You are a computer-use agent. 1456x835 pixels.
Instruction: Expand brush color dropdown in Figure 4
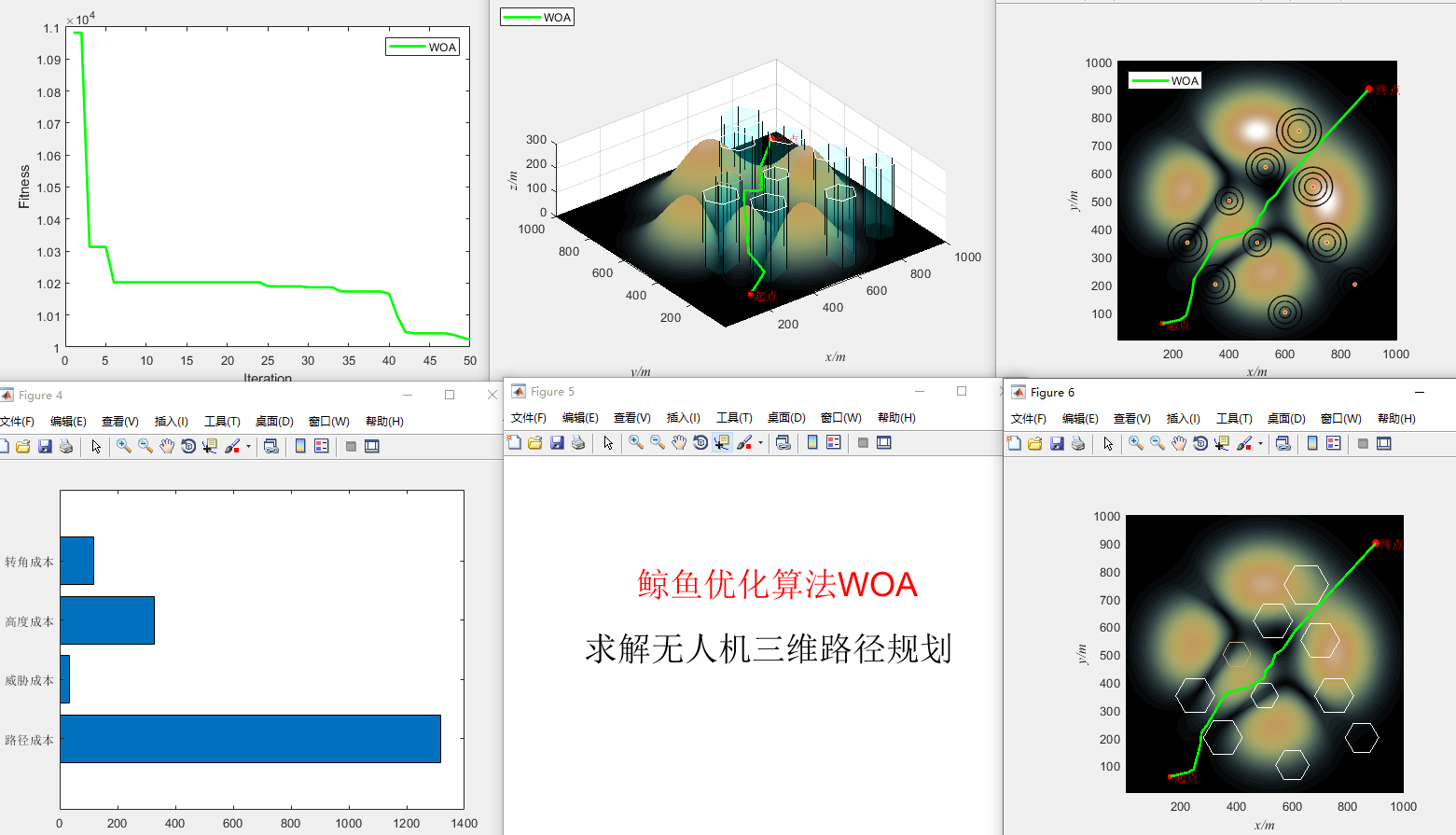point(248,447)
